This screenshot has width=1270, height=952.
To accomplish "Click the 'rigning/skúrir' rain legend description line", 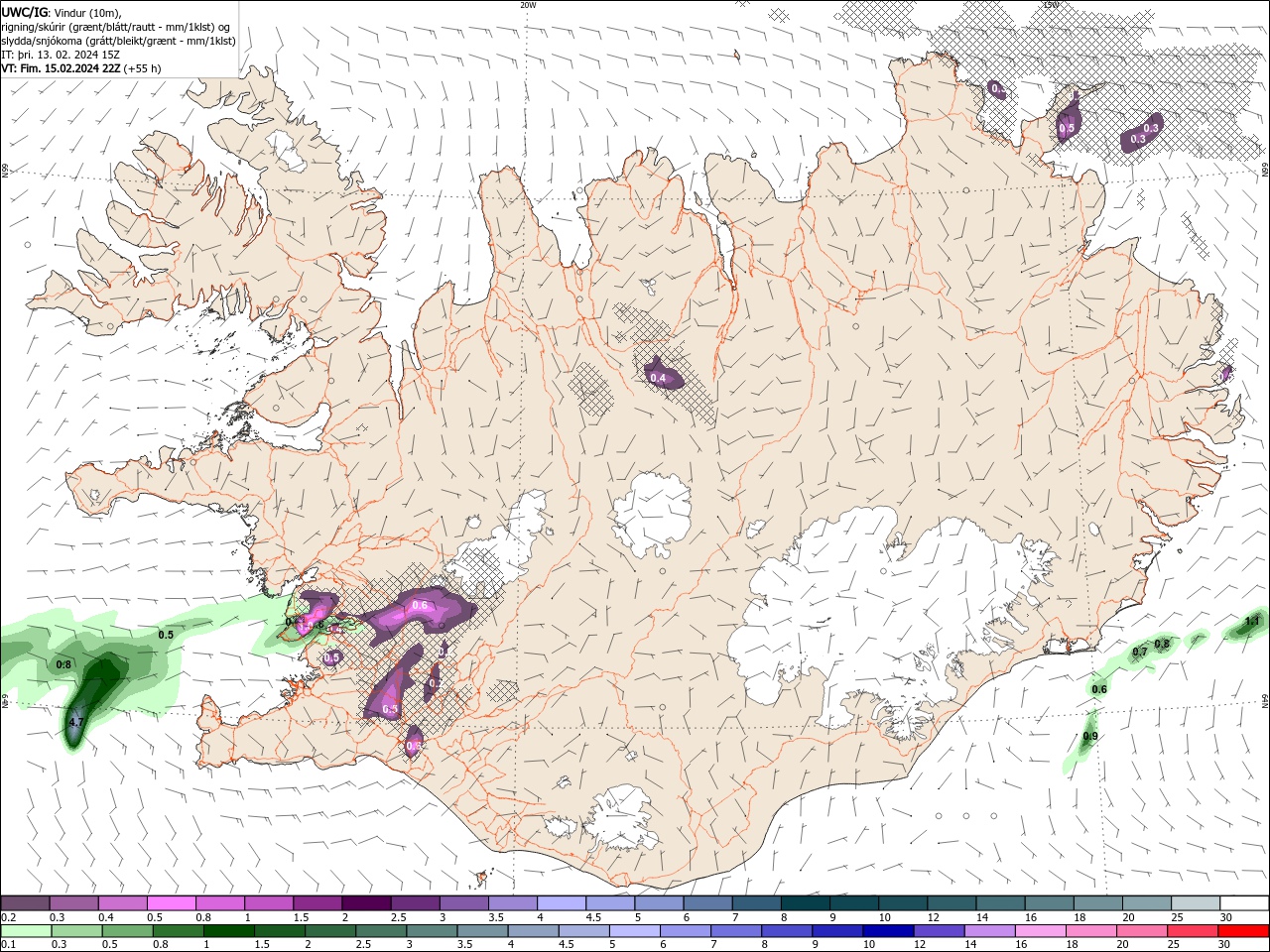I will click(117, 27).
